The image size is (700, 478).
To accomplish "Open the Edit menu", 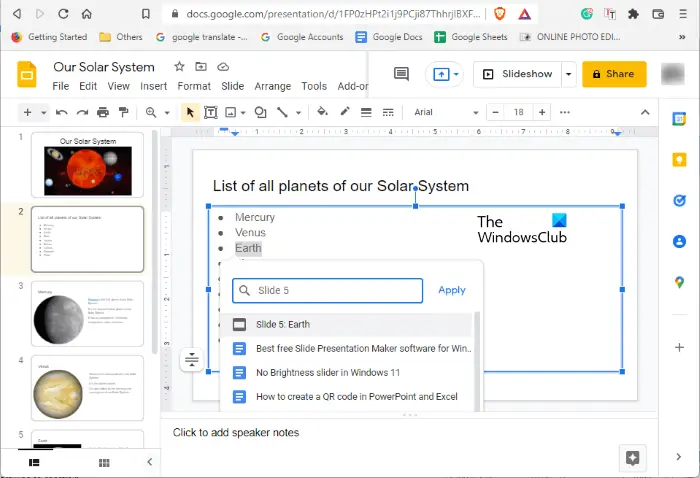I will [88, 86].
